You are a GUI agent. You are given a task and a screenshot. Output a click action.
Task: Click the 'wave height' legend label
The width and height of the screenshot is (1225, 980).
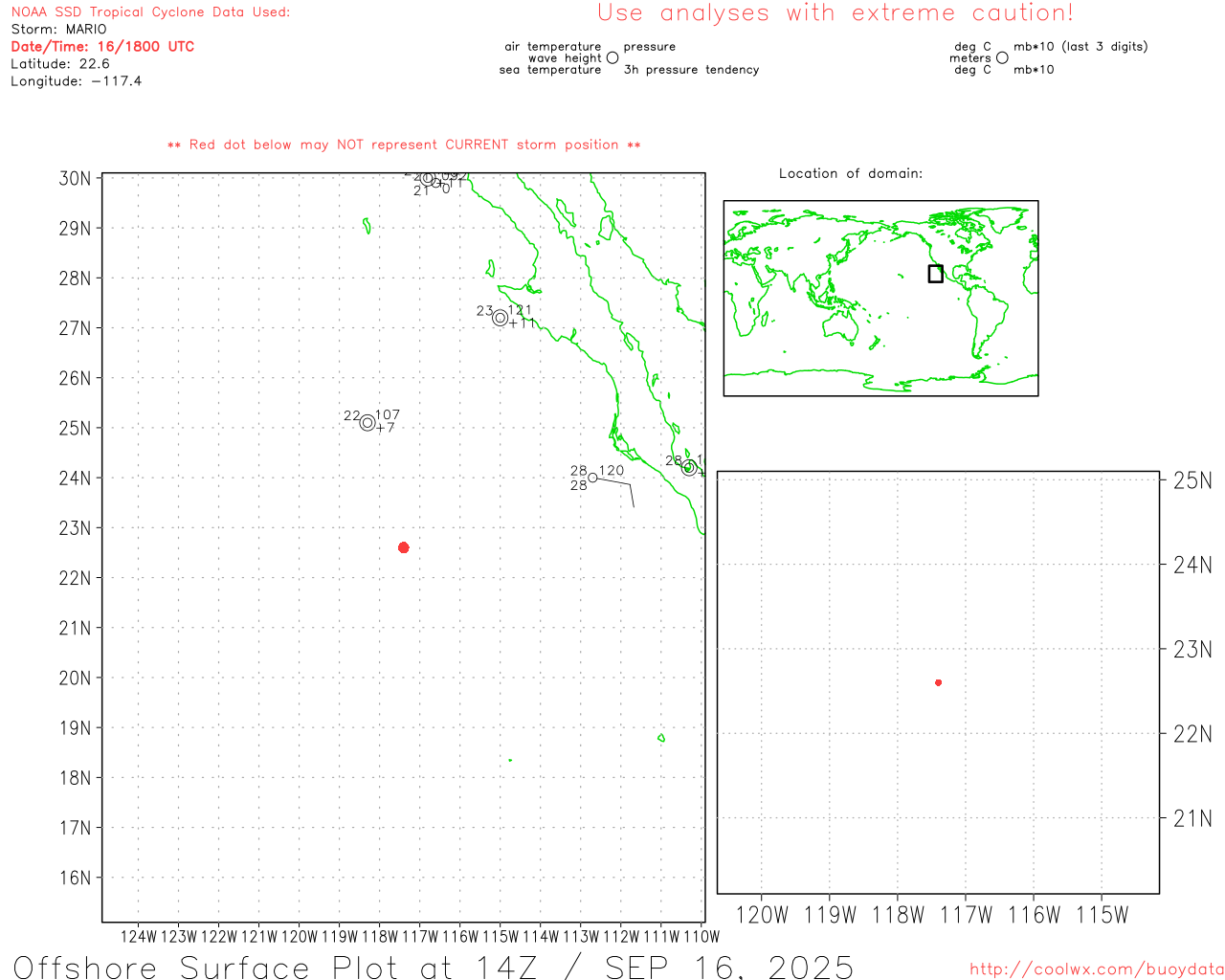(x=565, y=58)
